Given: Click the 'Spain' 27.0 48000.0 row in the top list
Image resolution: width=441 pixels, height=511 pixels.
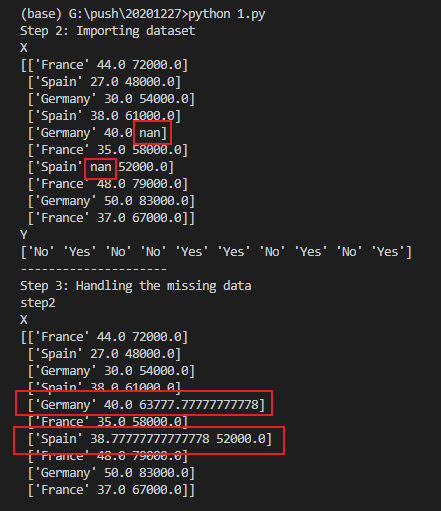Looking at the screenshot, I should pos(104,82).
